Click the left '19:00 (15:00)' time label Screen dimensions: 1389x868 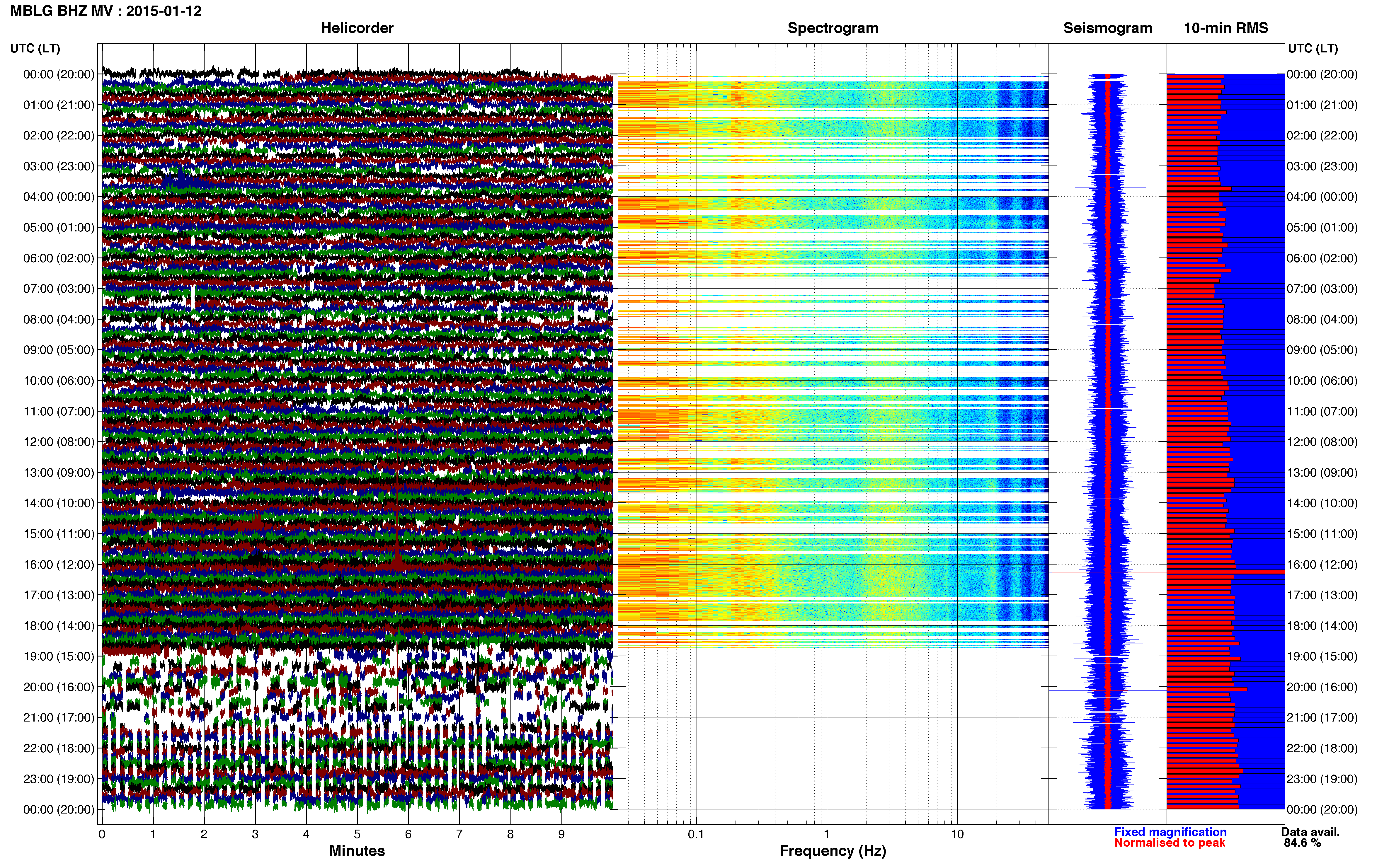point(59,656)
